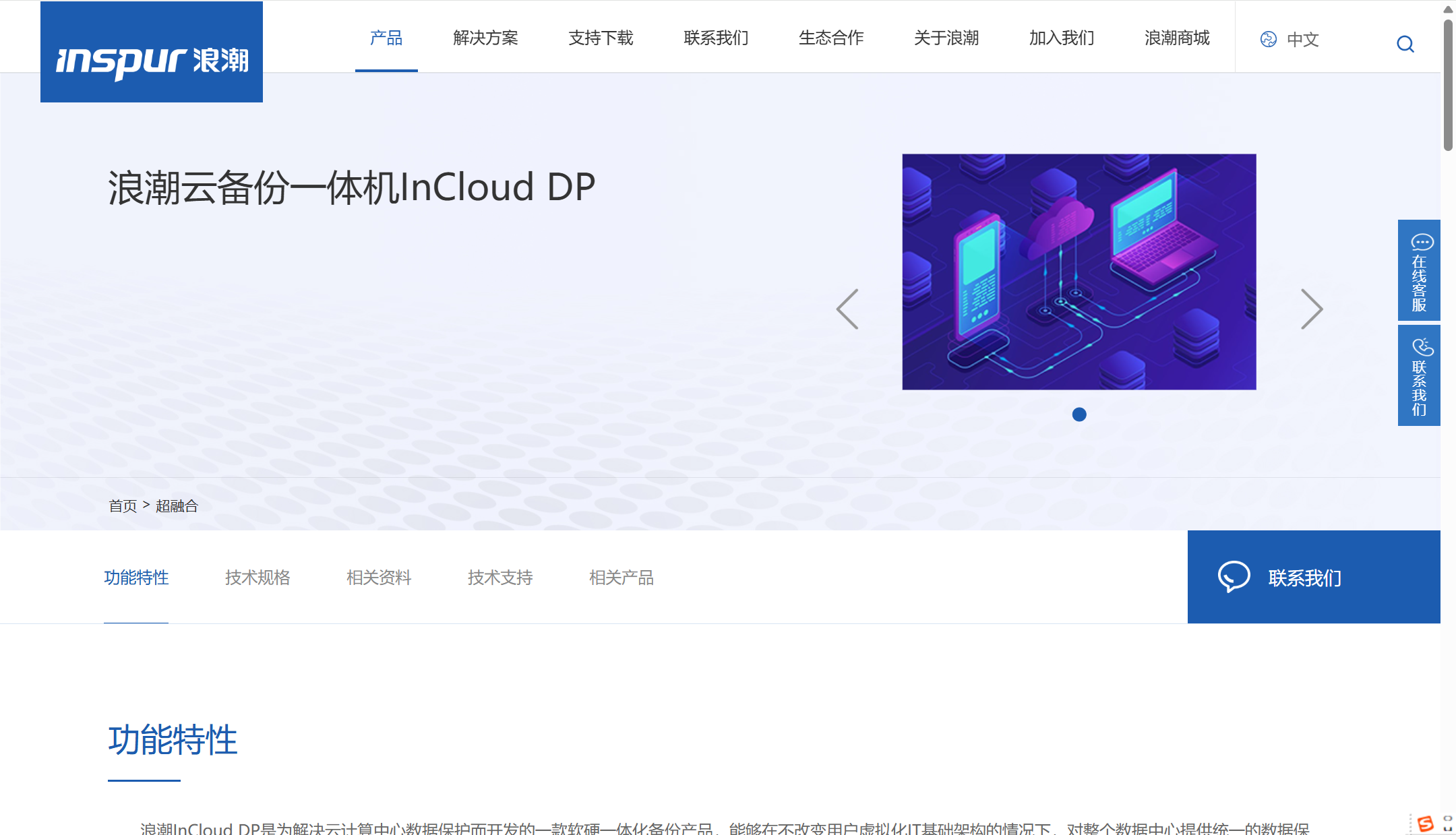This screenshot has height=835, width=1456.
Task: Open 首页 from the breadcrumb
Action: (x=122, y=505)
